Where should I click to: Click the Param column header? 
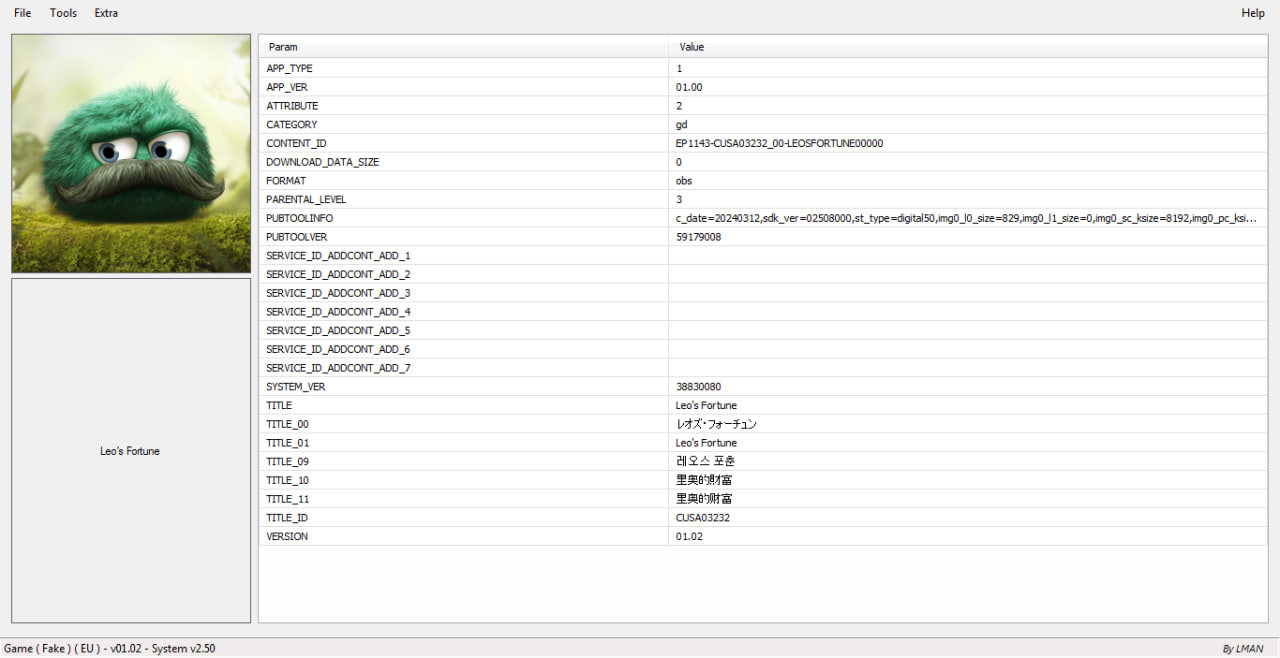coord(464,47)
